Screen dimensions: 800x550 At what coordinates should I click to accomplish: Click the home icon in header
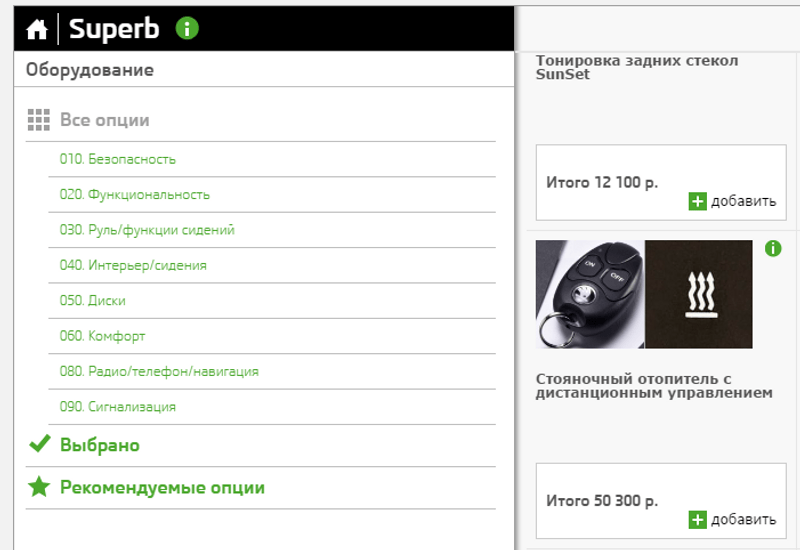pos(37,30)
